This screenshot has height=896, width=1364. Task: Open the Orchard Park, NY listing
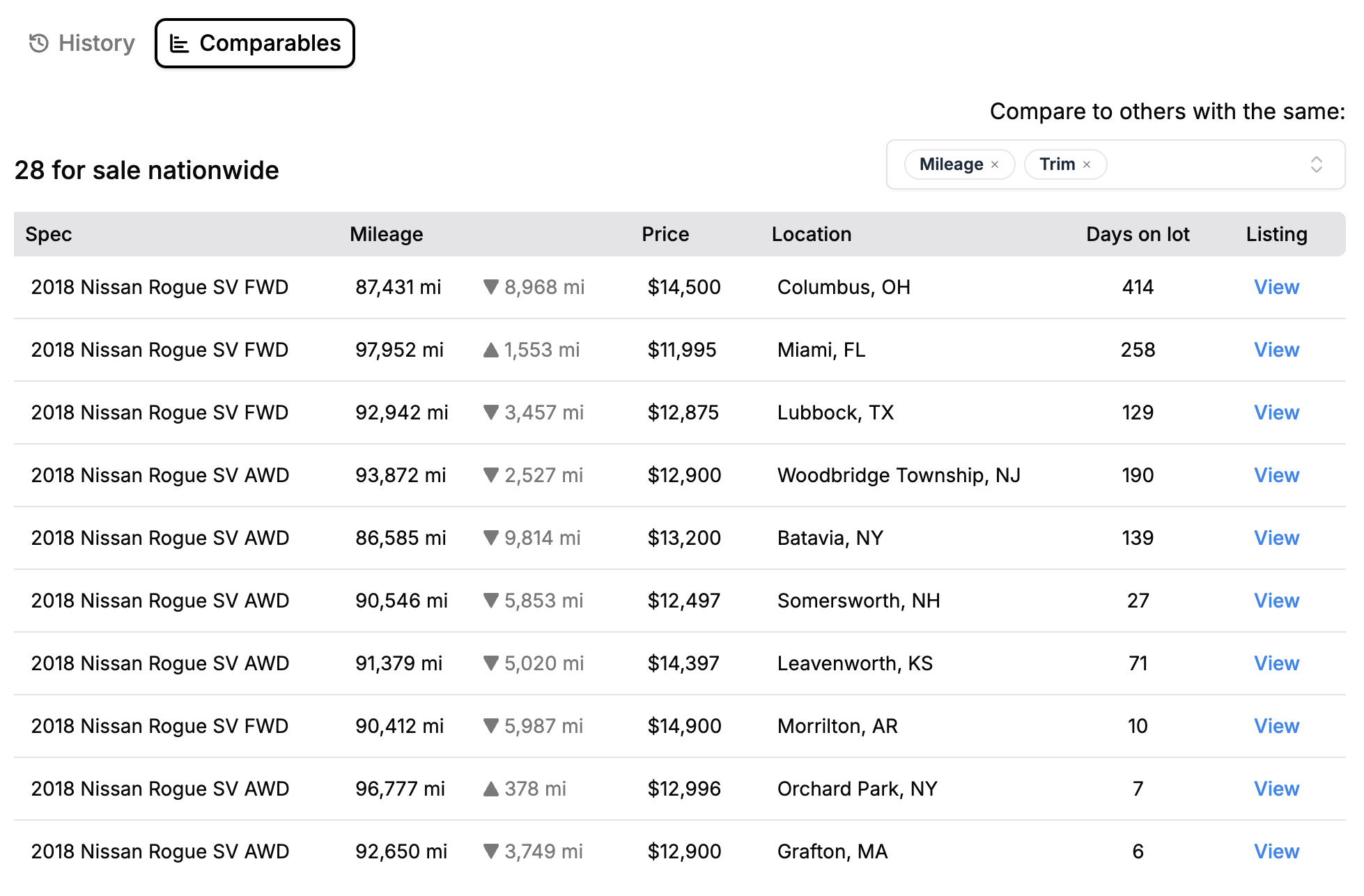1276,789
